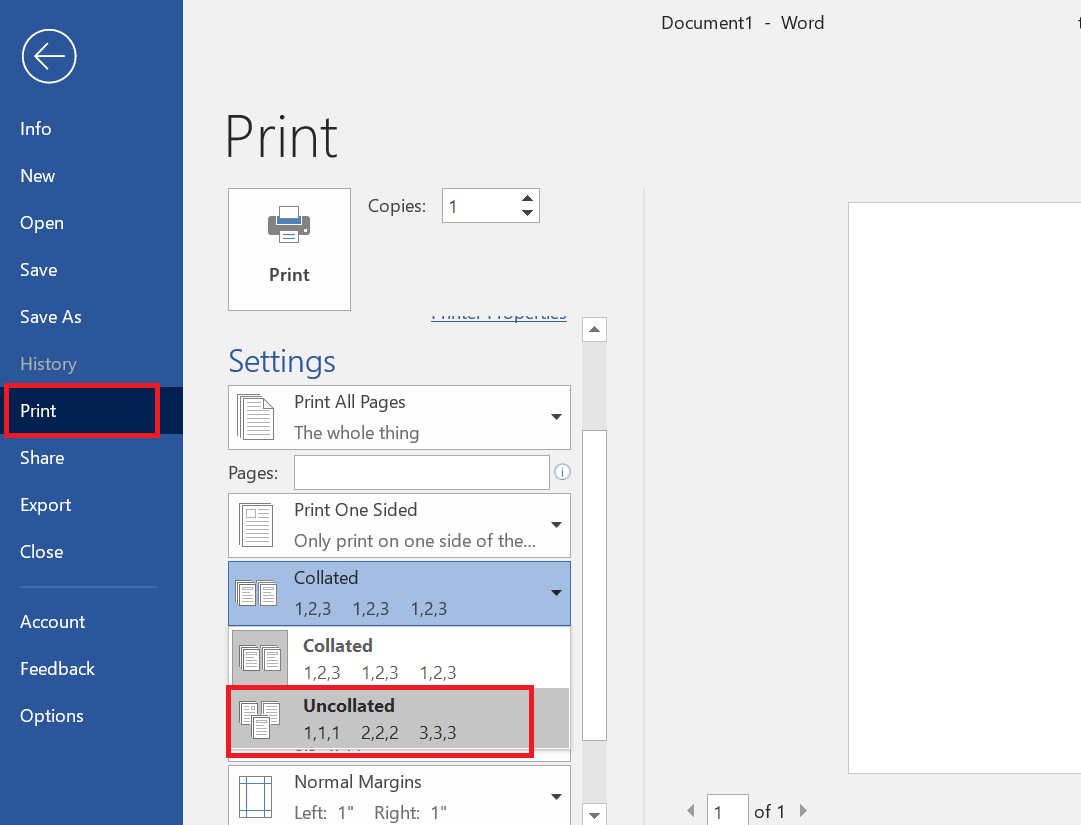Open the Info page
The width and height of the screenshot is (1081, 825).
(x=36, y=129)
